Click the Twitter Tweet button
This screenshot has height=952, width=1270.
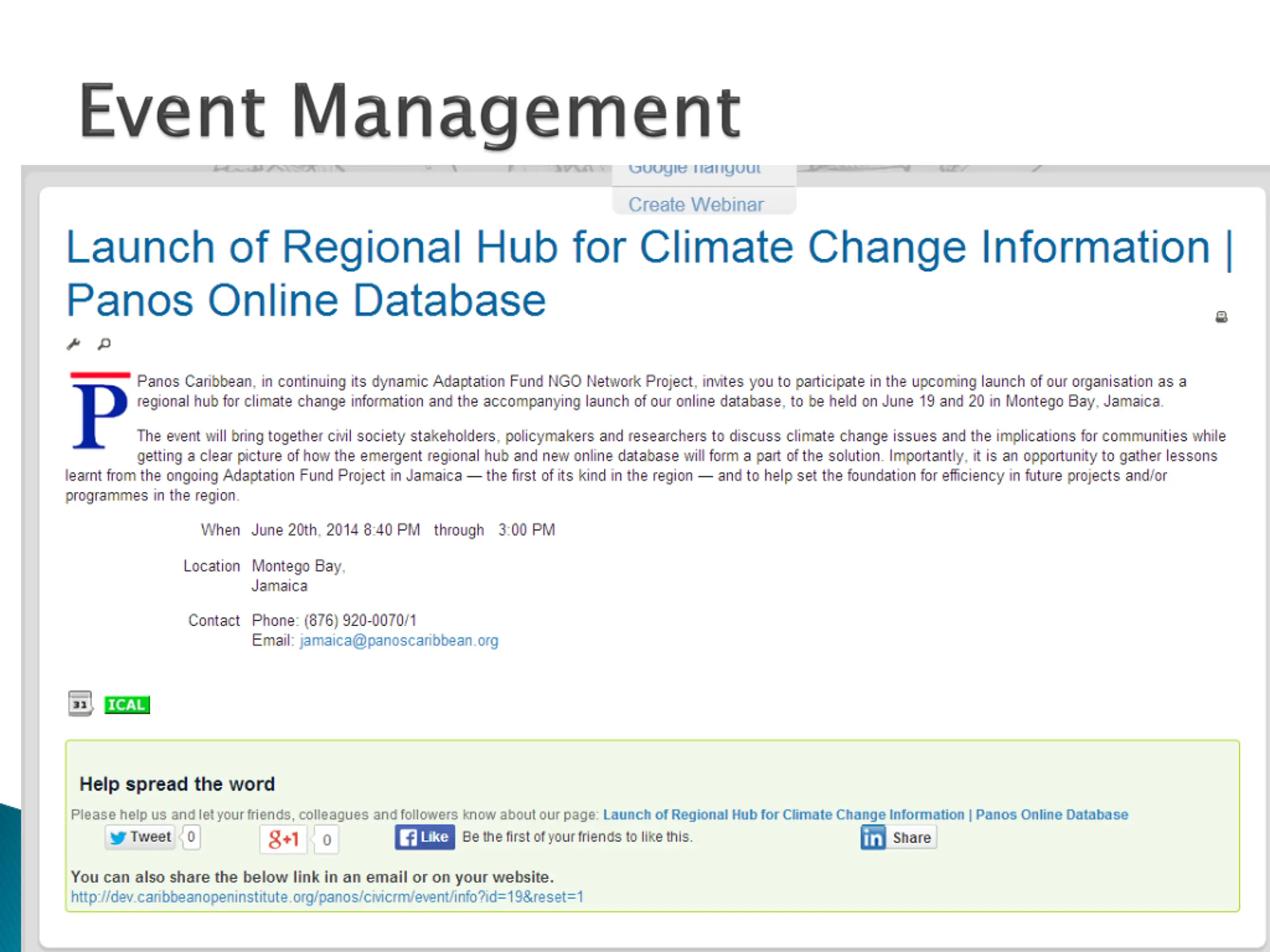[140, 837]
